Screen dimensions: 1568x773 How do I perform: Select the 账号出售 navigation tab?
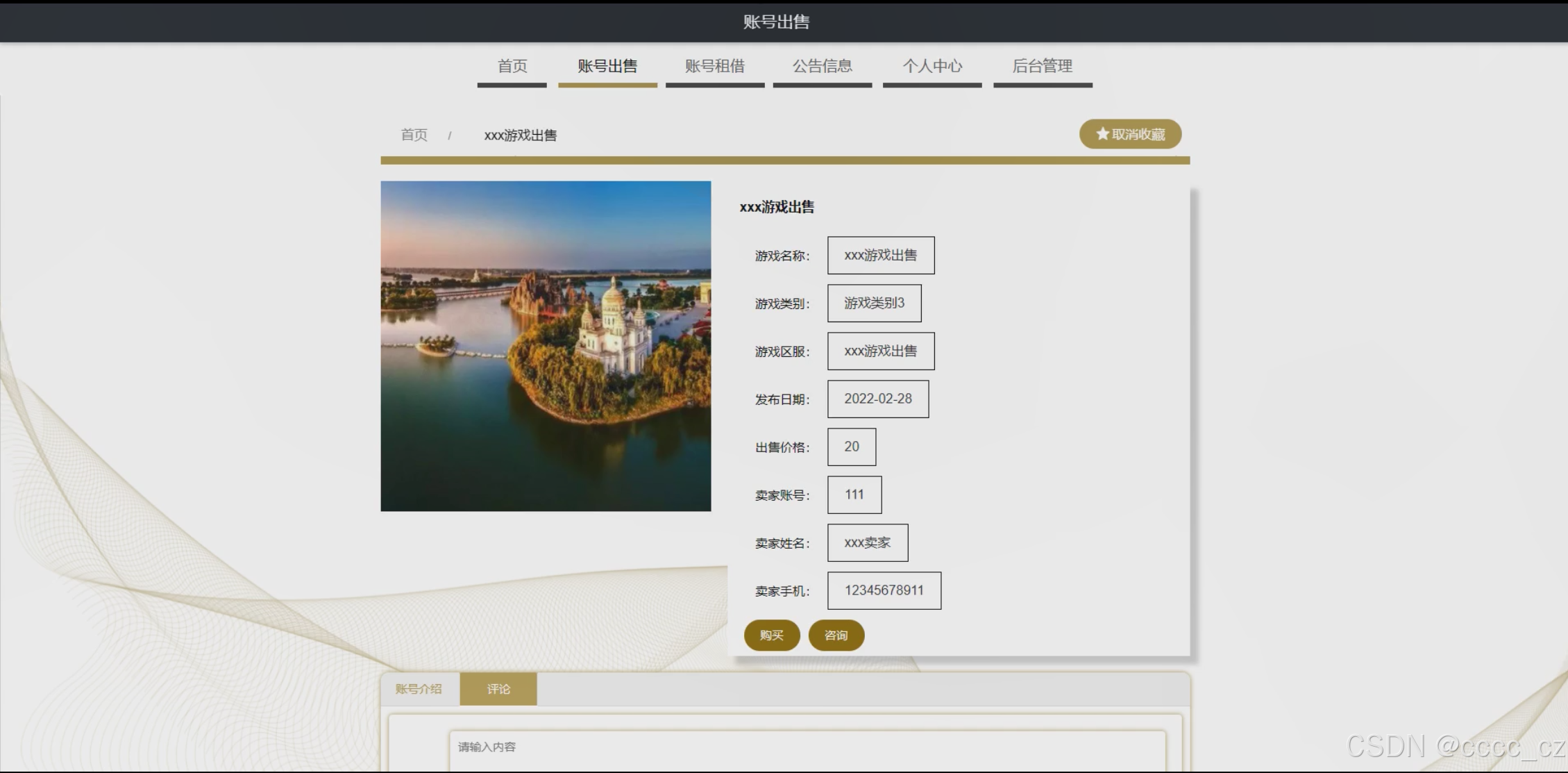click(607, 67)
